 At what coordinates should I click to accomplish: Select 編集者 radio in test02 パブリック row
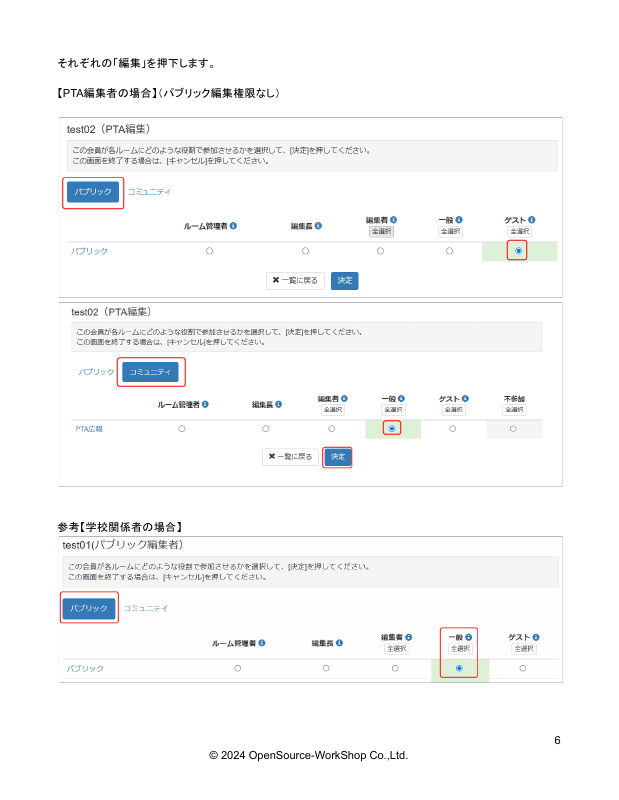[380, 251]
